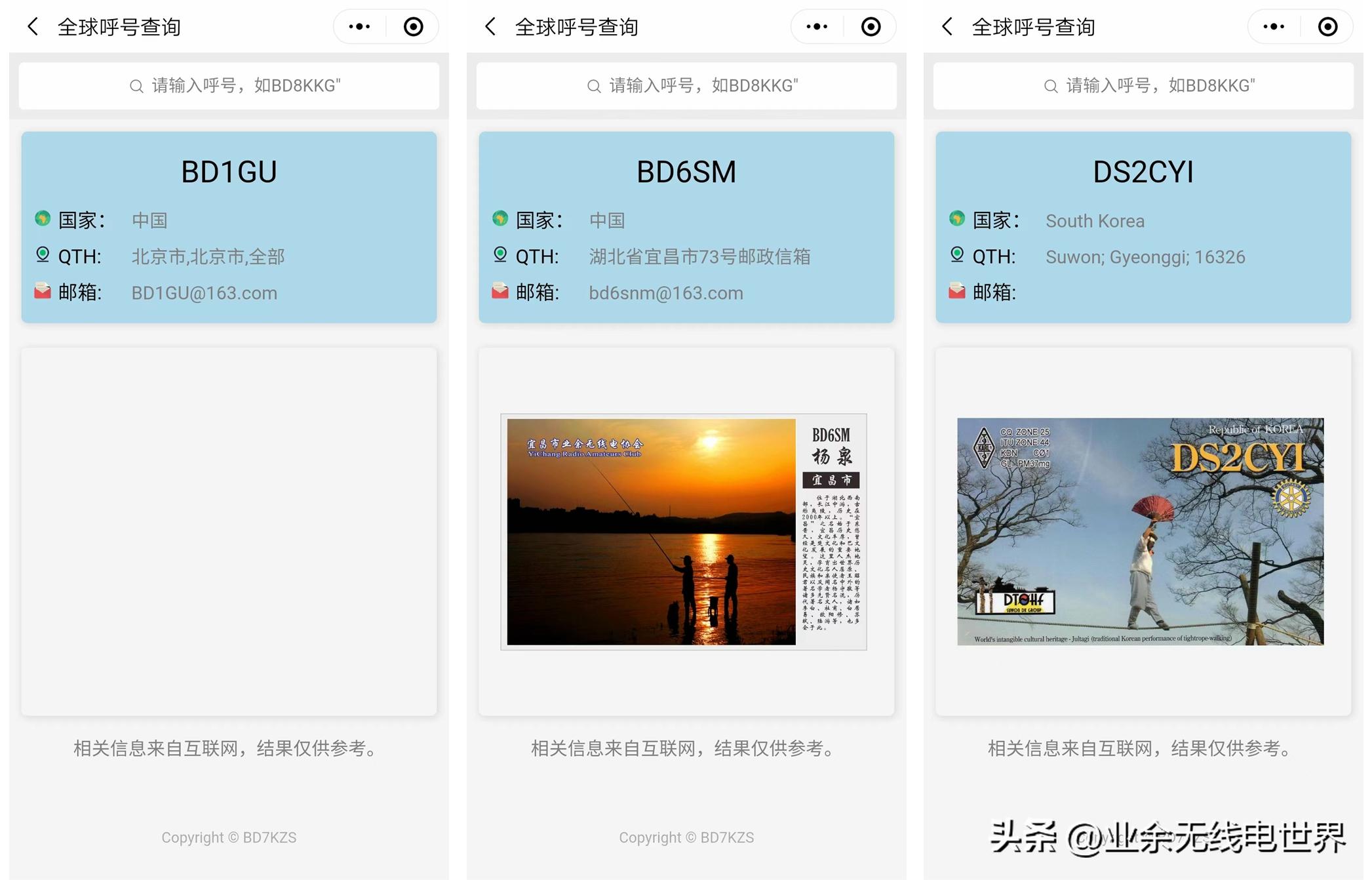This screenshot has width=1372, height=880.
Task: Click the magnifier icon in the DS2CYI search bar
Action: click(x=1049, y=86)
